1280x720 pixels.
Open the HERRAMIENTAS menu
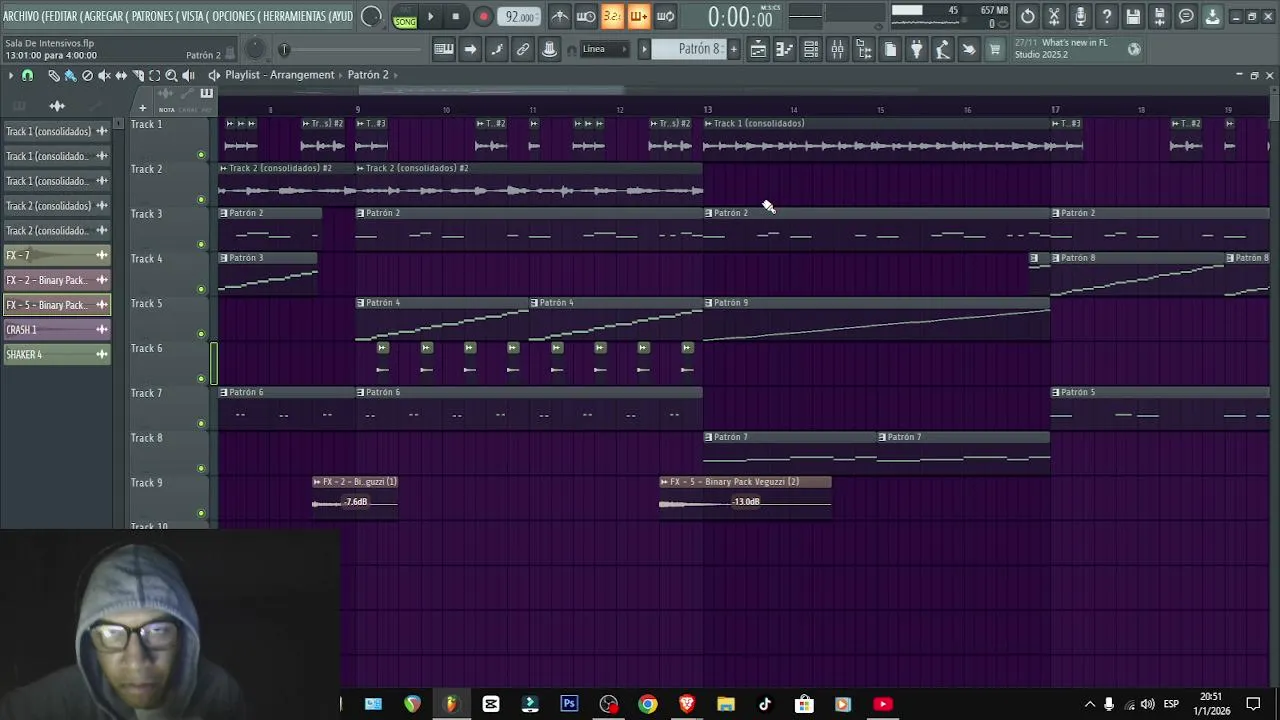click(x=294, y=17)
